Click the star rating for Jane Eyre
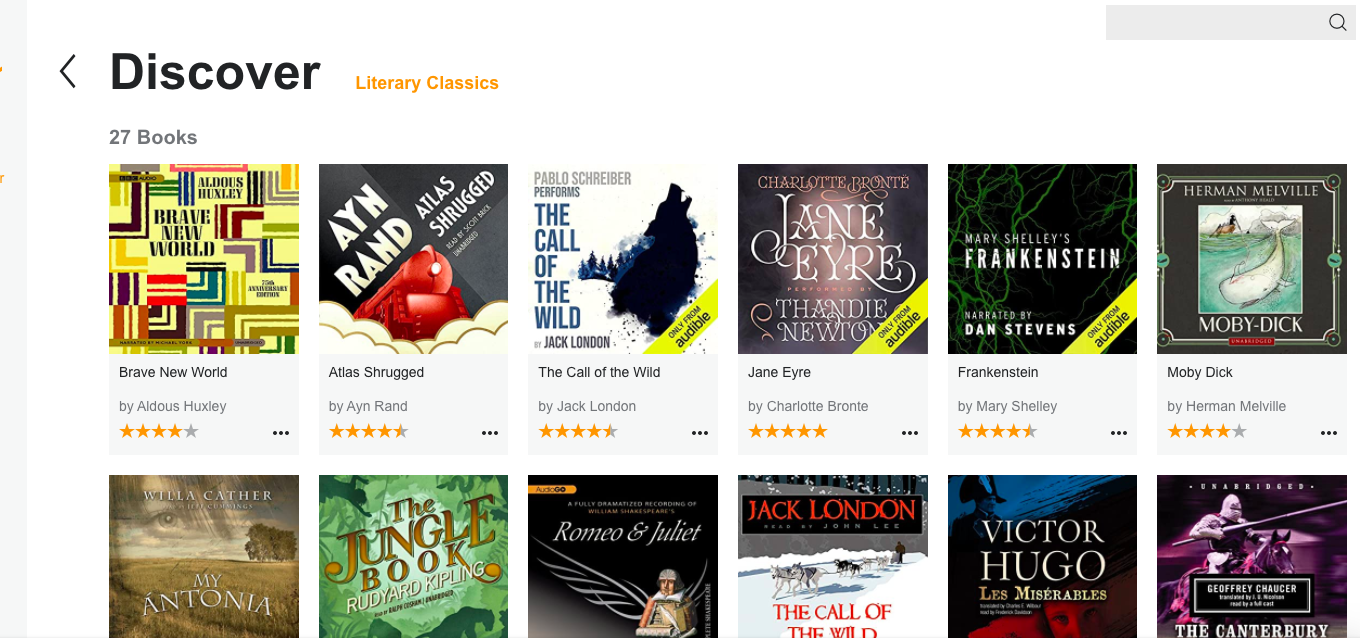This screenshot has width=1360, height=638. (788, 432)
